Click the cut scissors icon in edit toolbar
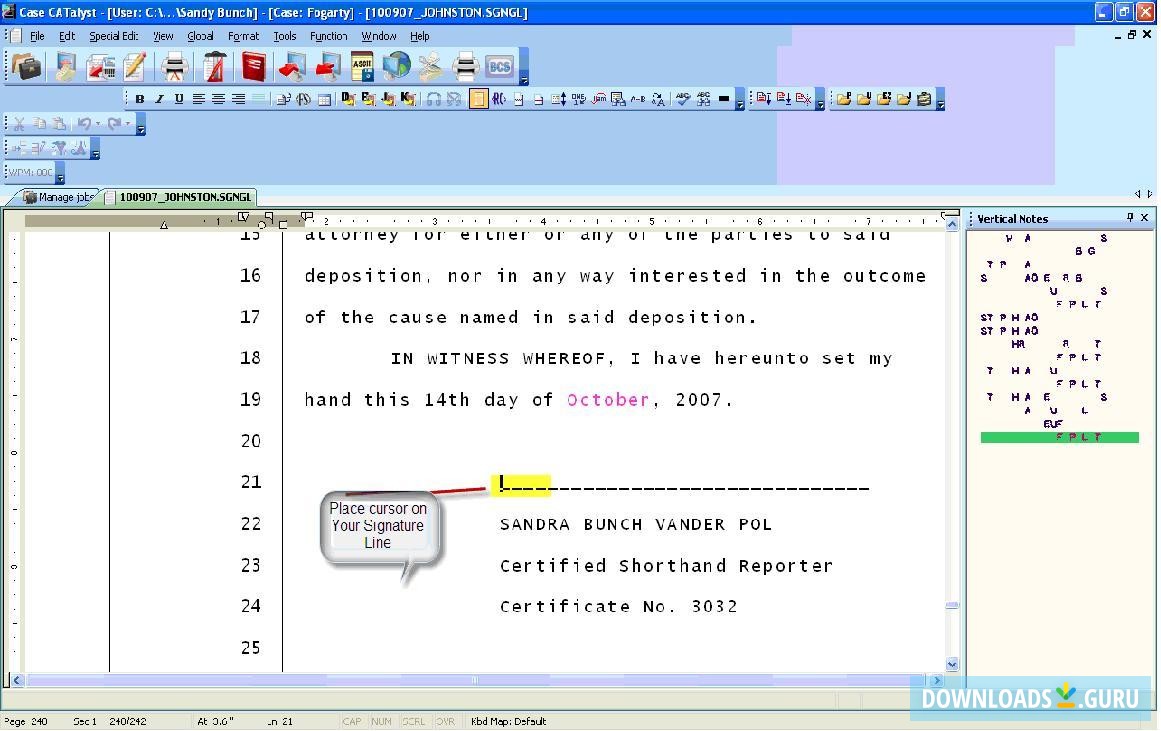 coord(19,124)
